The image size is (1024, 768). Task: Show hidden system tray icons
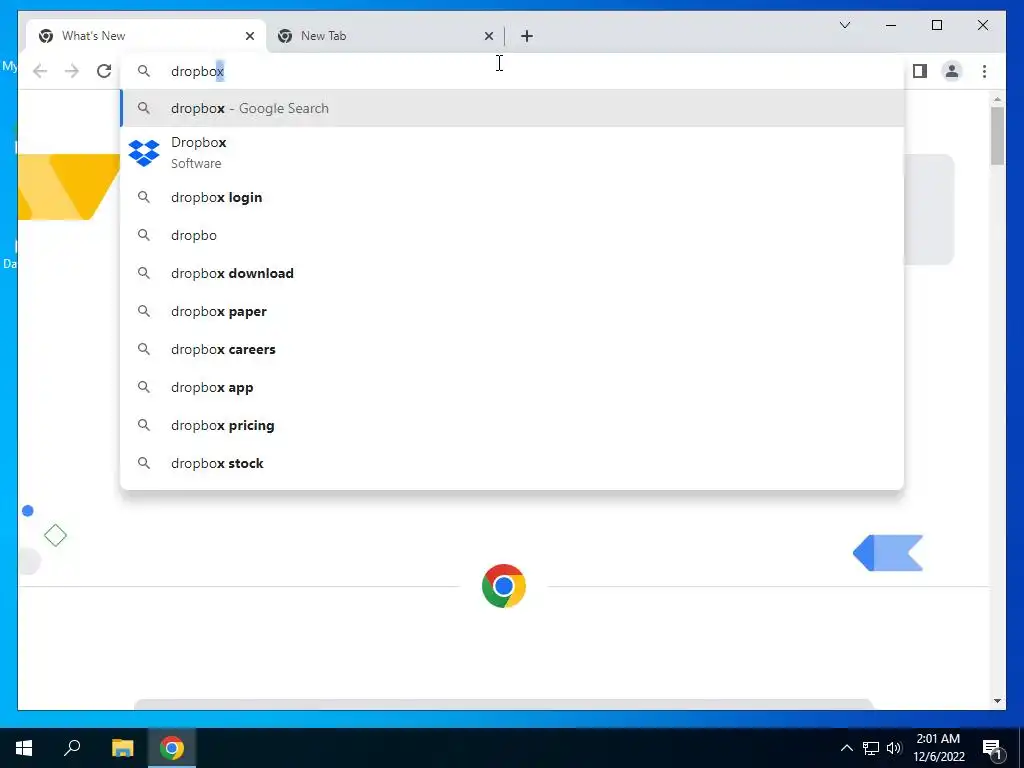tap(846, 748)
